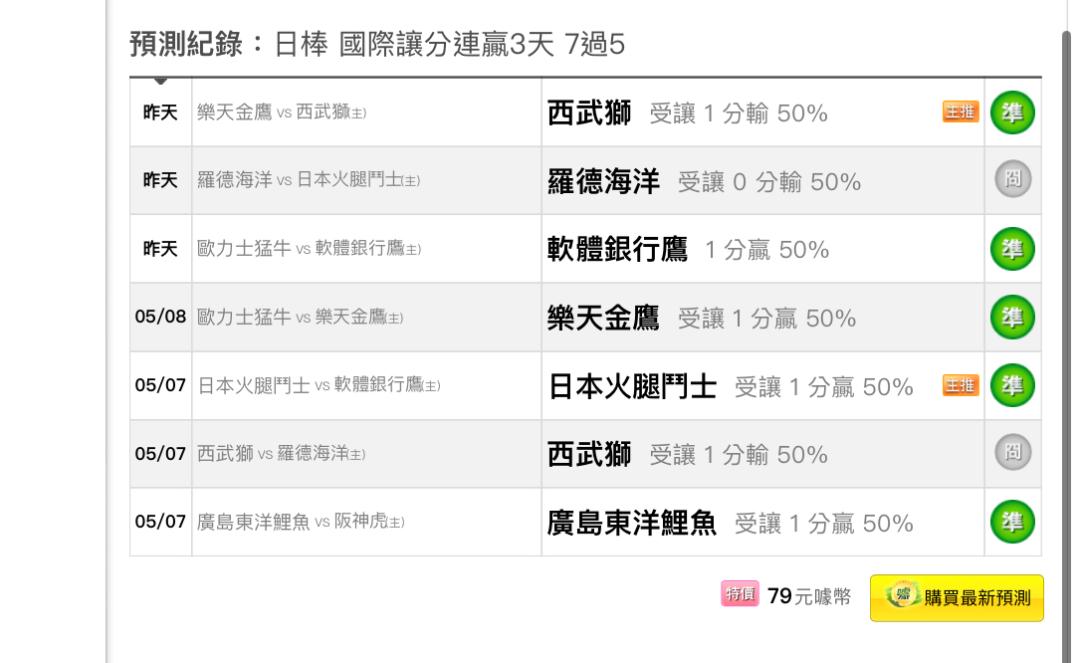Open 廣島東洋鯉魚 vs 阪神虎 matchup

(300, 522)
